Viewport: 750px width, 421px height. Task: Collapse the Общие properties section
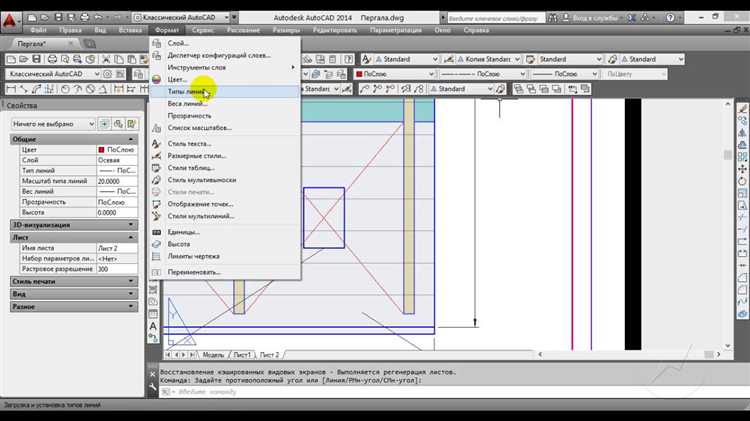[132, 139]
